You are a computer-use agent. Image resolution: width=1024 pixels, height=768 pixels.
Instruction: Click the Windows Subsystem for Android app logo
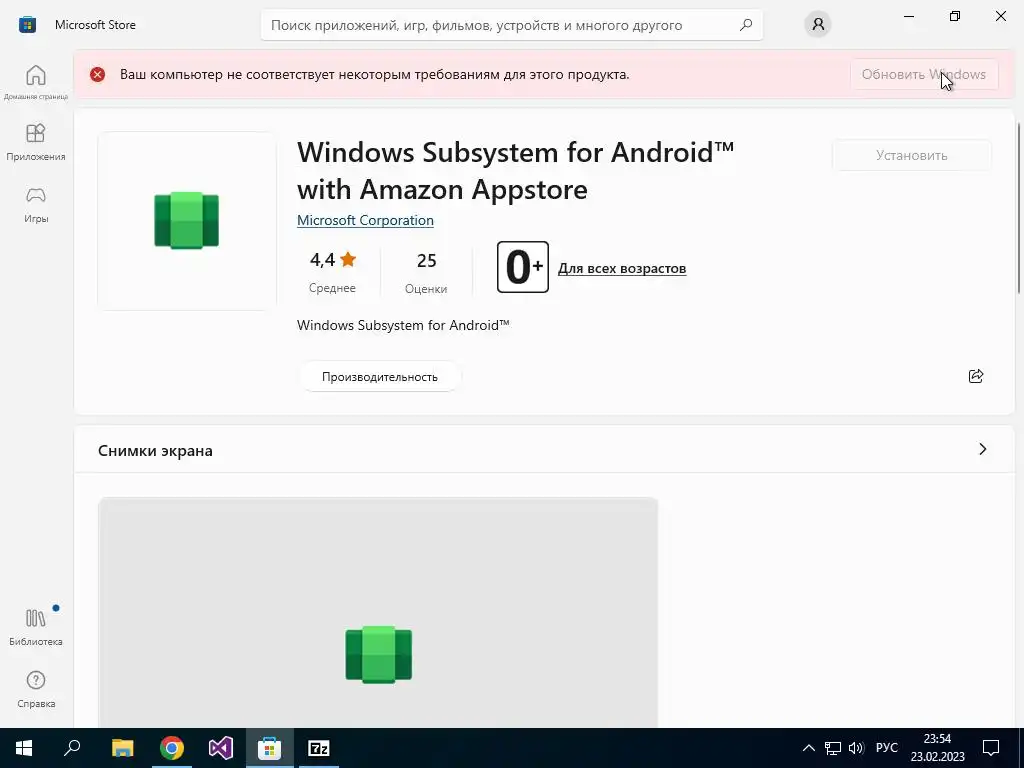(187, 220)
